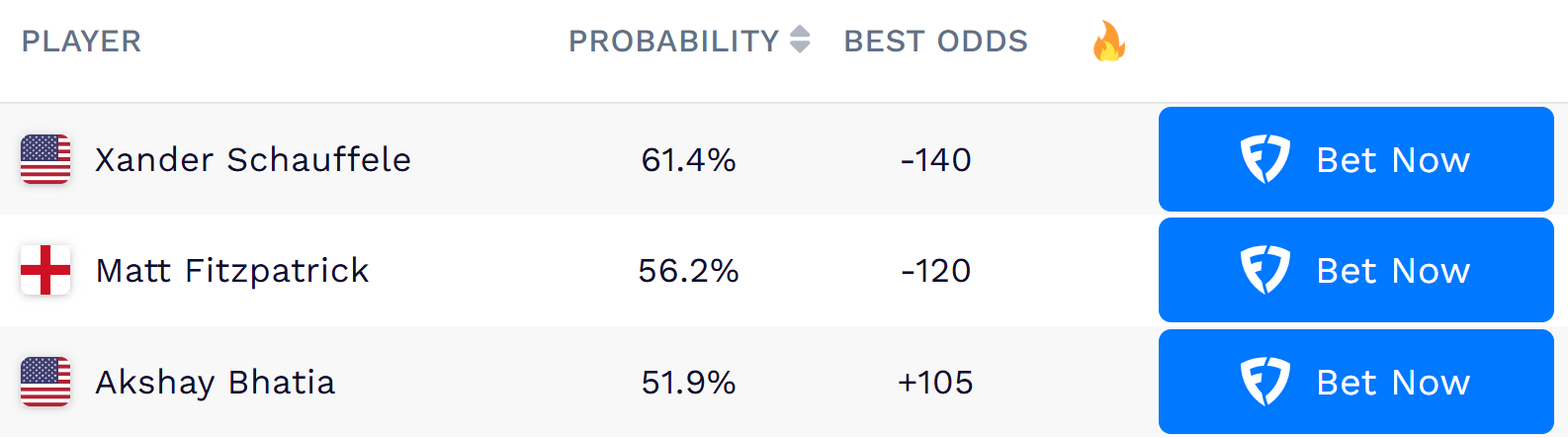Click the FanDuel shield logo in Schauffele's row
Viewport: 1568px width, 438px height.
pos(1264,159)
